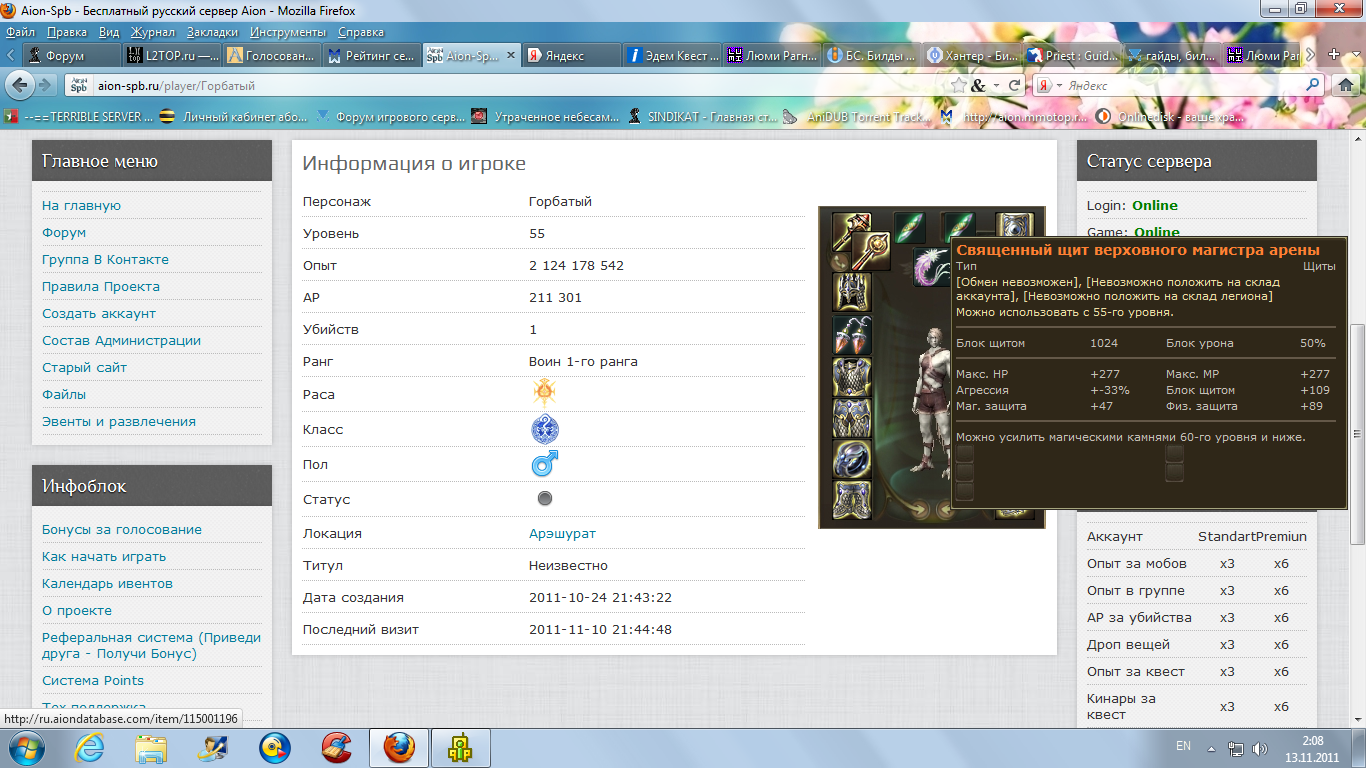Open the Журнал menu
This screenshot has width=1366, height=768.
tap(152, 32)
